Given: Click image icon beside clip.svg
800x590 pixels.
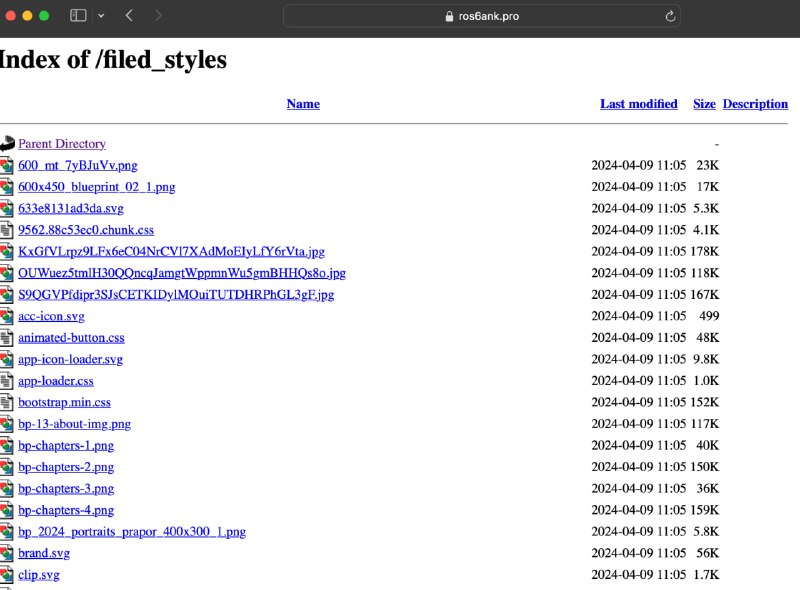Looking at the screenshot, I should pos(6,575).
